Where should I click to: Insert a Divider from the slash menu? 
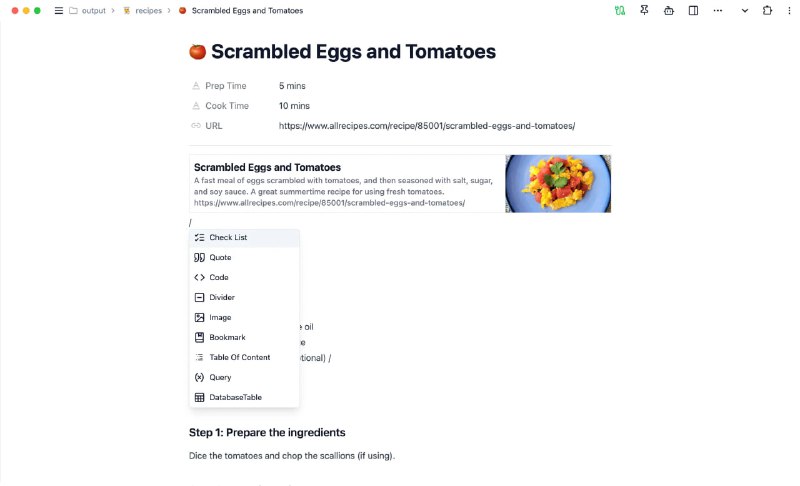[244, 297]
